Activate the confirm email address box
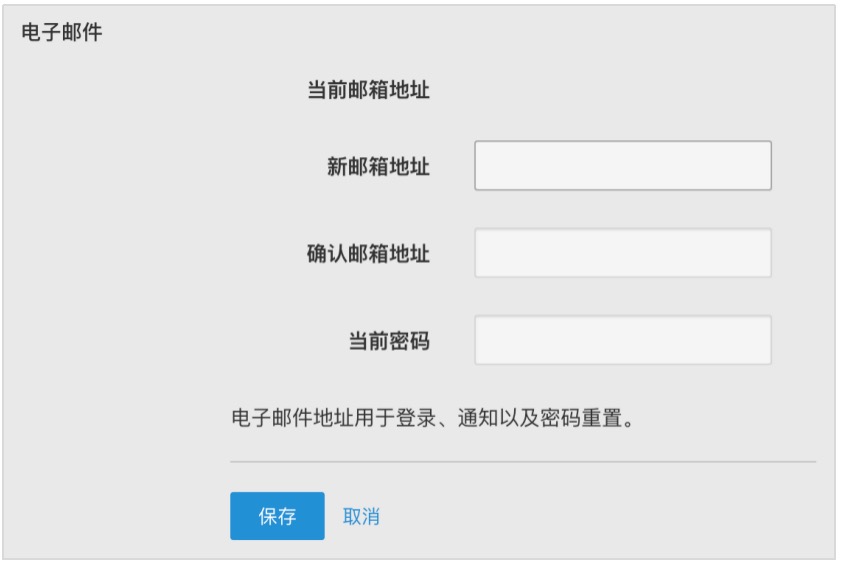844x564 pixels. coord(623,253)
